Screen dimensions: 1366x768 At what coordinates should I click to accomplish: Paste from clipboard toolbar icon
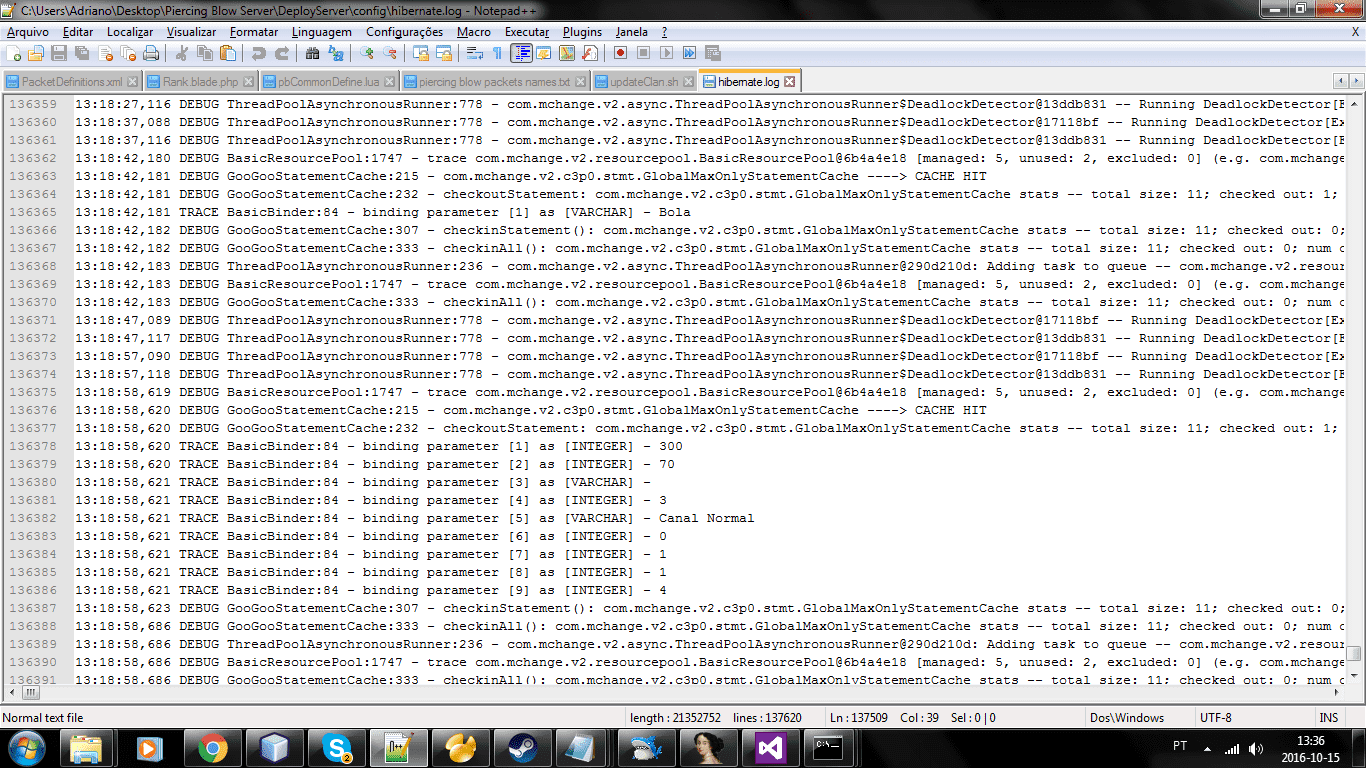pyautogui.click(x=228, y=52)
